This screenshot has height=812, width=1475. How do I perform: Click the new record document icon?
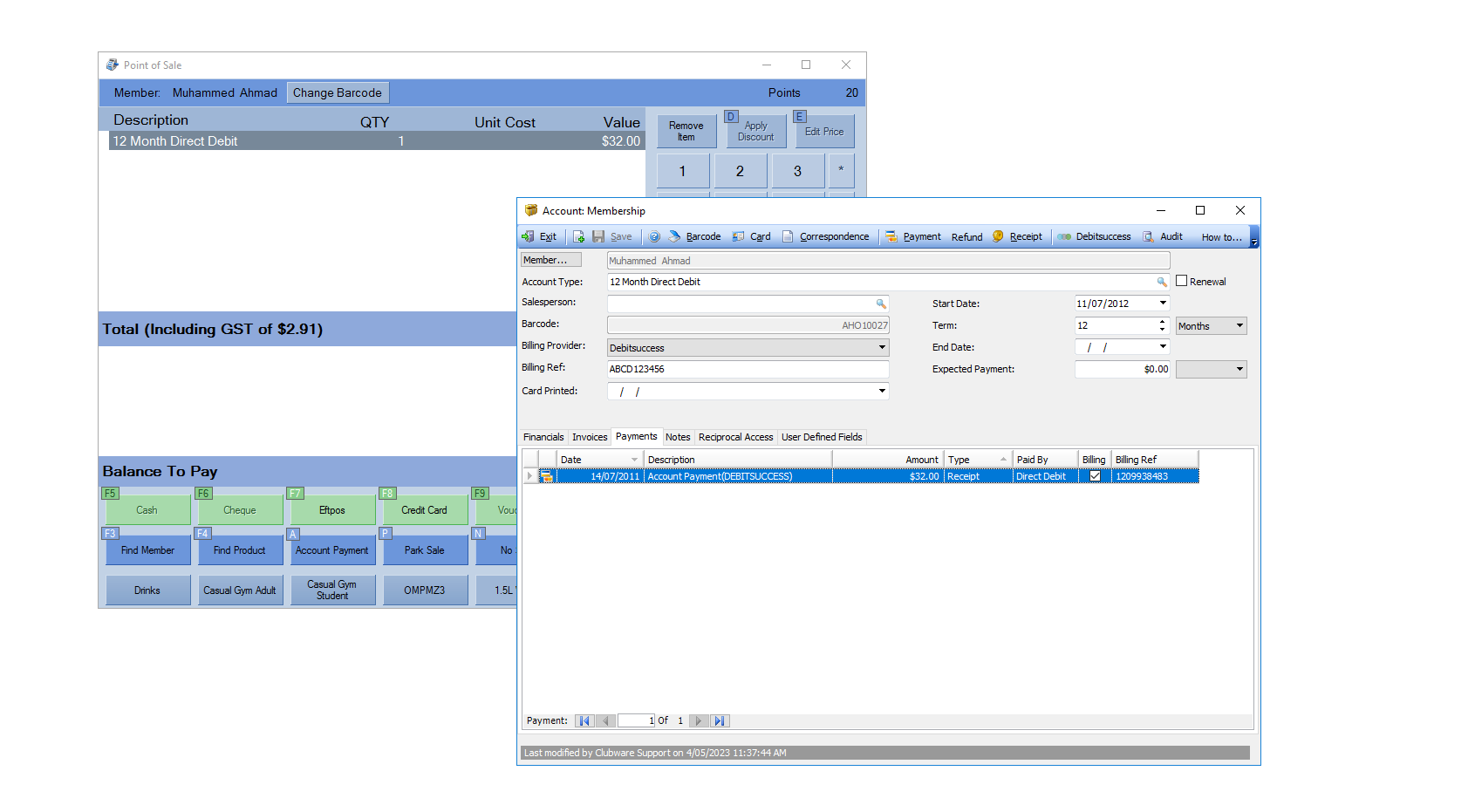(578, 236)
